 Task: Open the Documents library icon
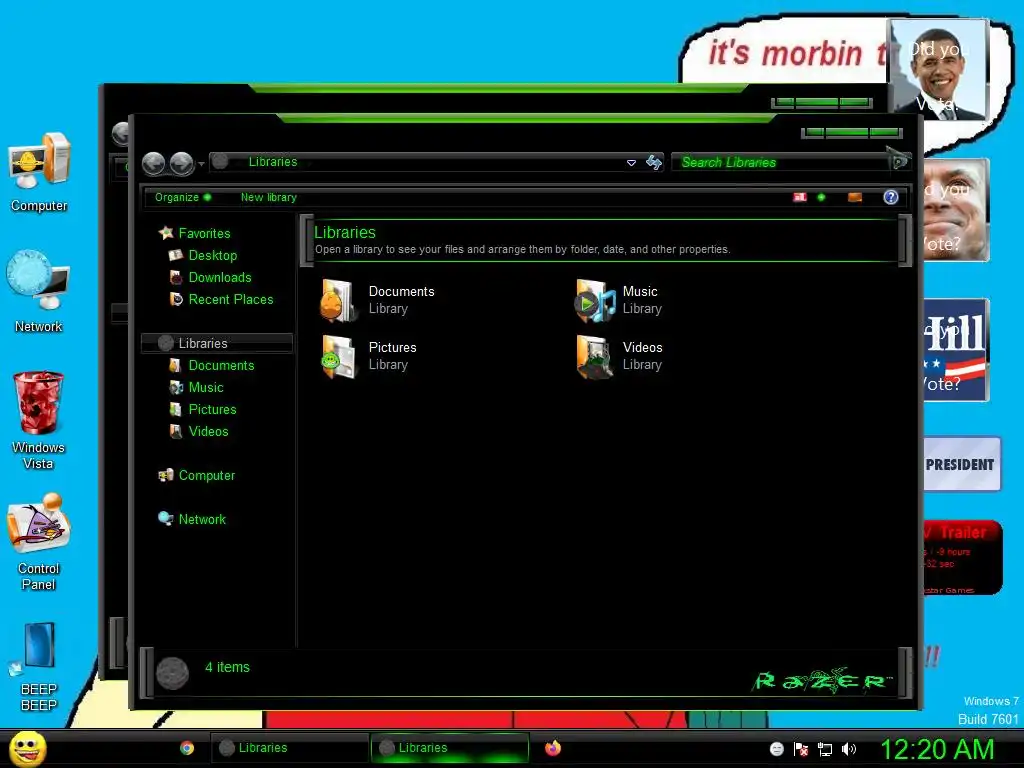click(338, 300)
